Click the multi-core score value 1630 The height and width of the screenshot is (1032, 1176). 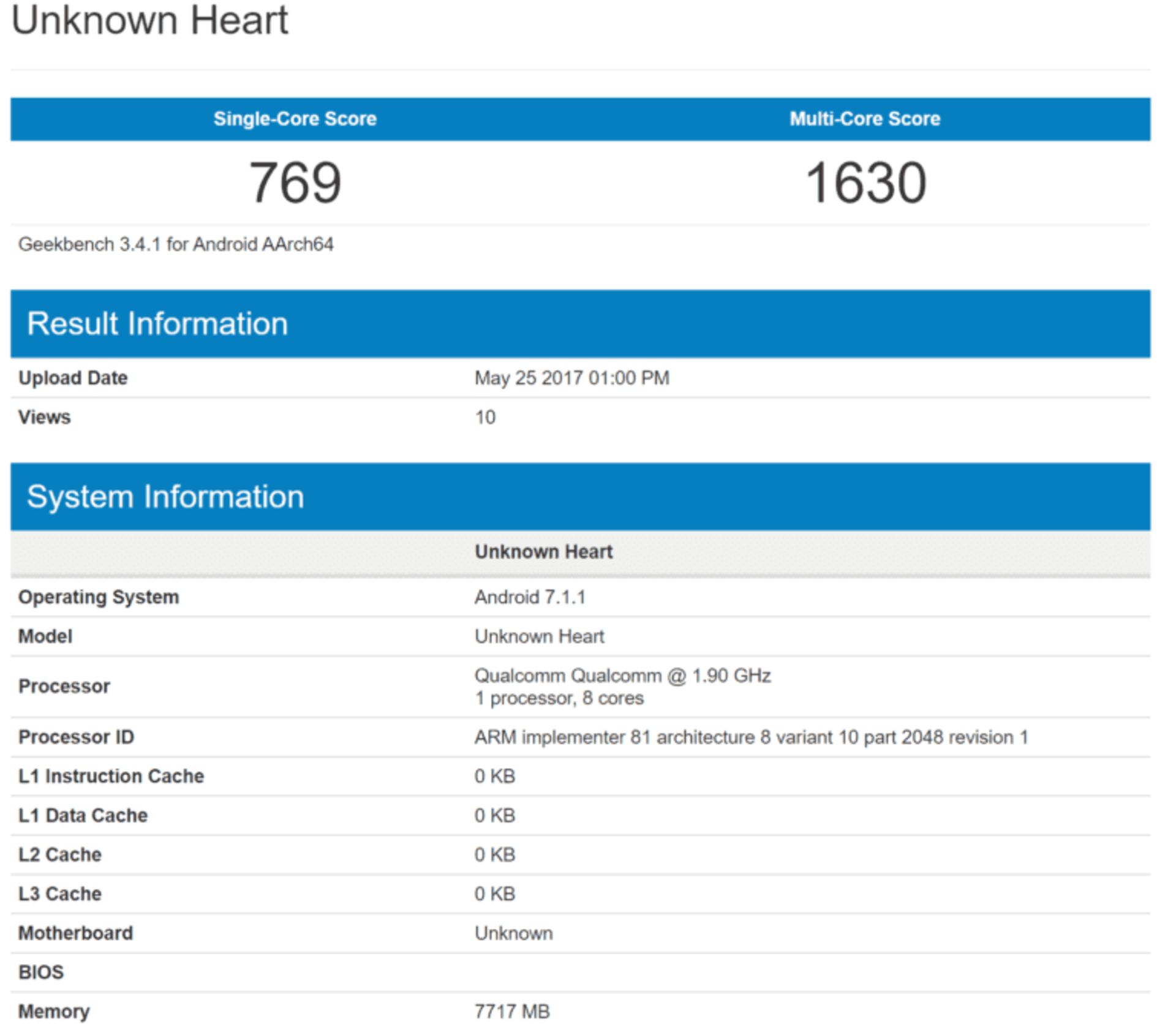pos(865,183)
